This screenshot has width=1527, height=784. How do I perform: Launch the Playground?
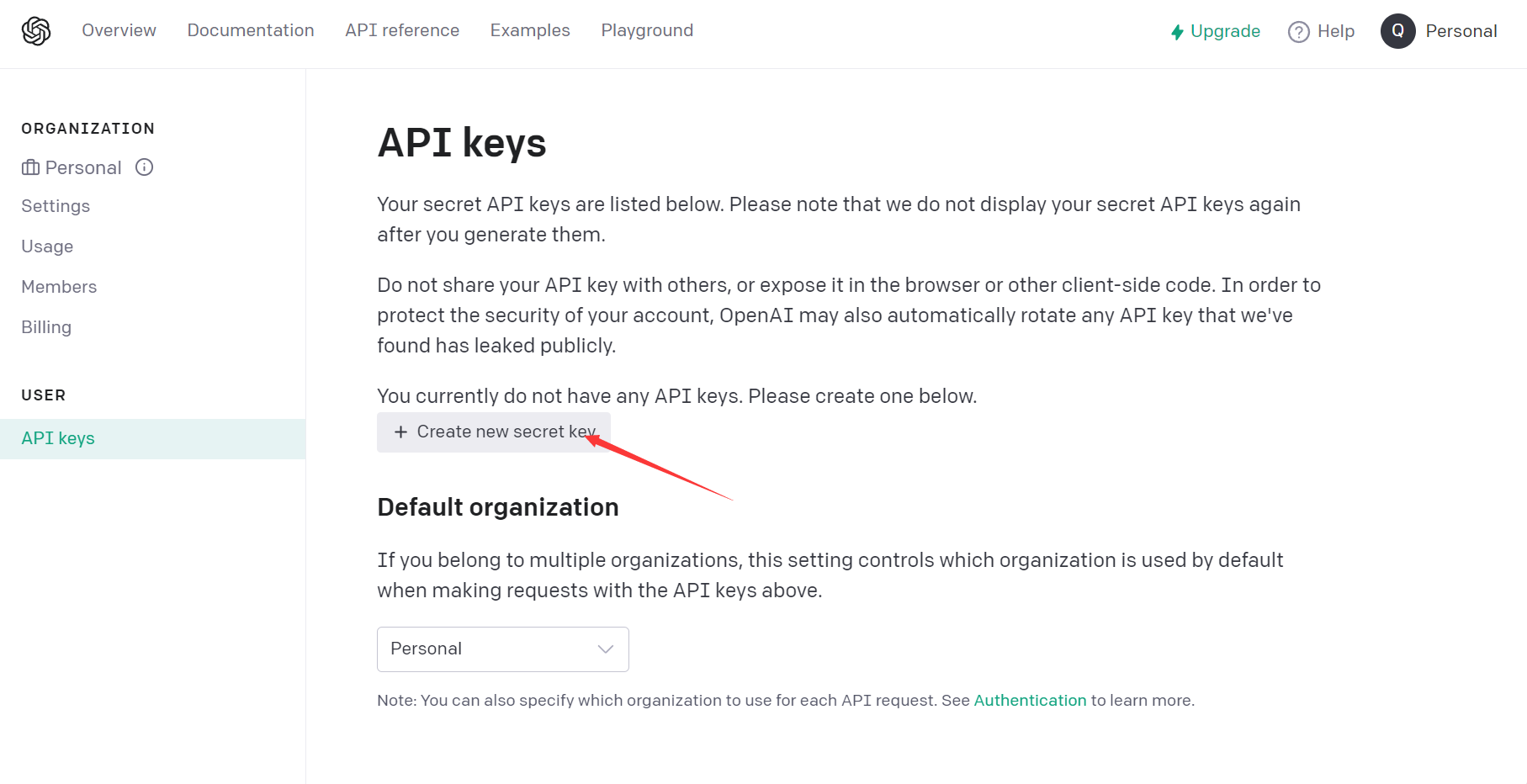[x=647, y=30]
